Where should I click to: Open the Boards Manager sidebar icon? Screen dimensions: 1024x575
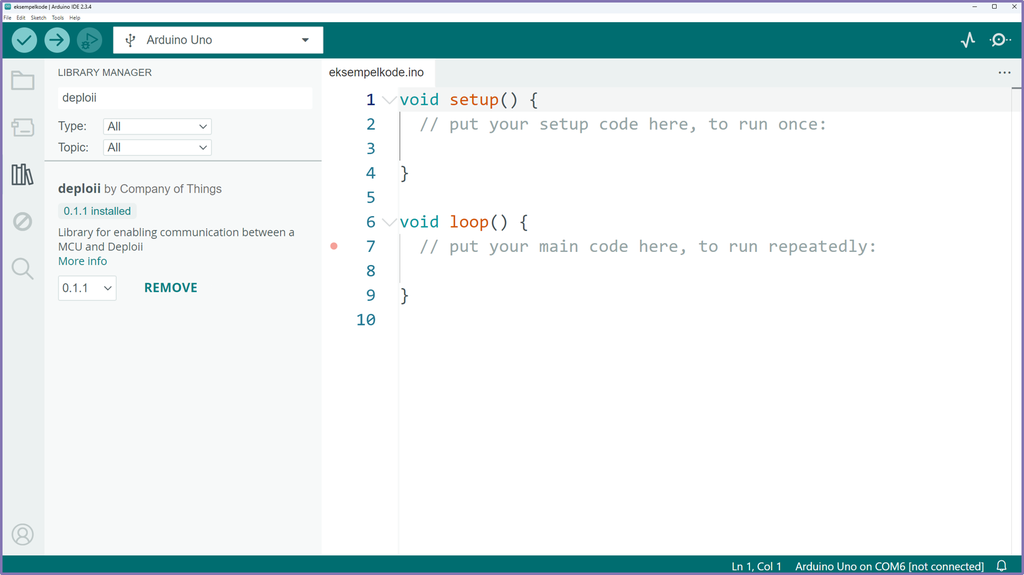[23, 127]
